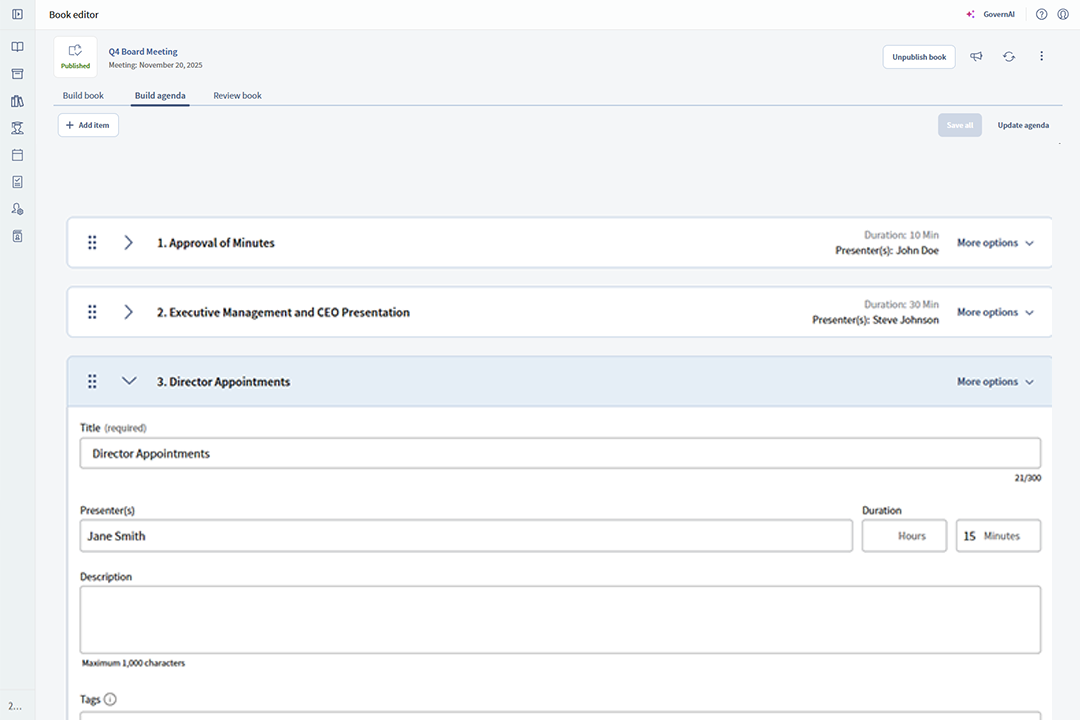Image resolution: width=1080 pixels, height=720 pixels.
Task: Open More options for Executive Management item
Action: tap(996, 311)
